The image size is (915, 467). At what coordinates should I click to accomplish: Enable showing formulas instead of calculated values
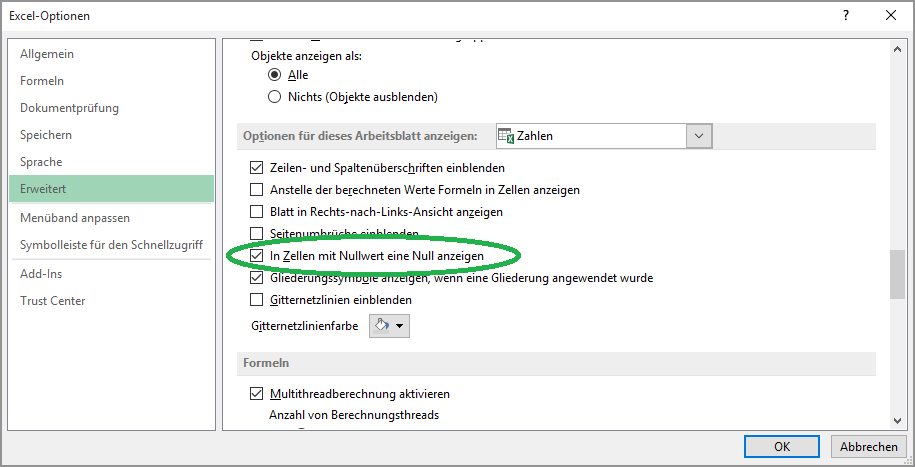tap(256, 190)
